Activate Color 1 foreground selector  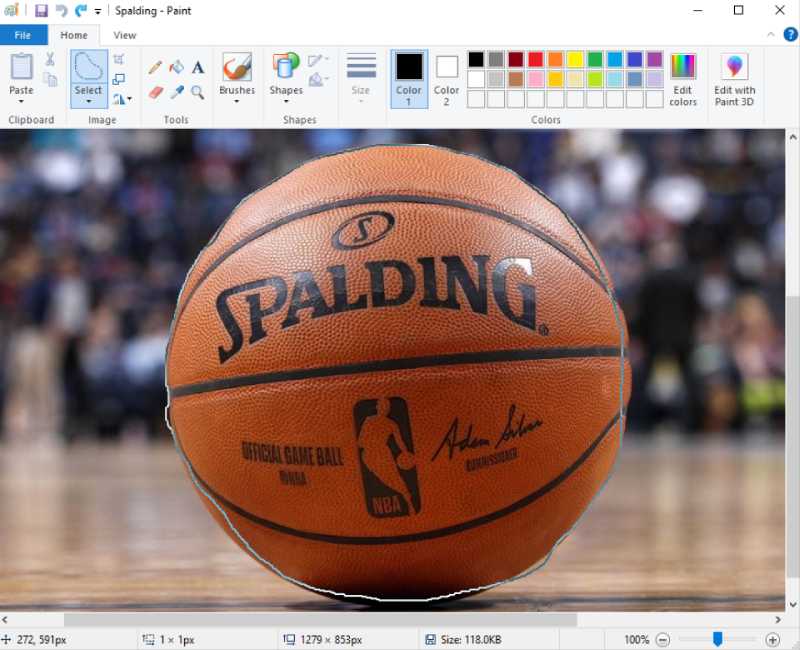click(409, 79)
